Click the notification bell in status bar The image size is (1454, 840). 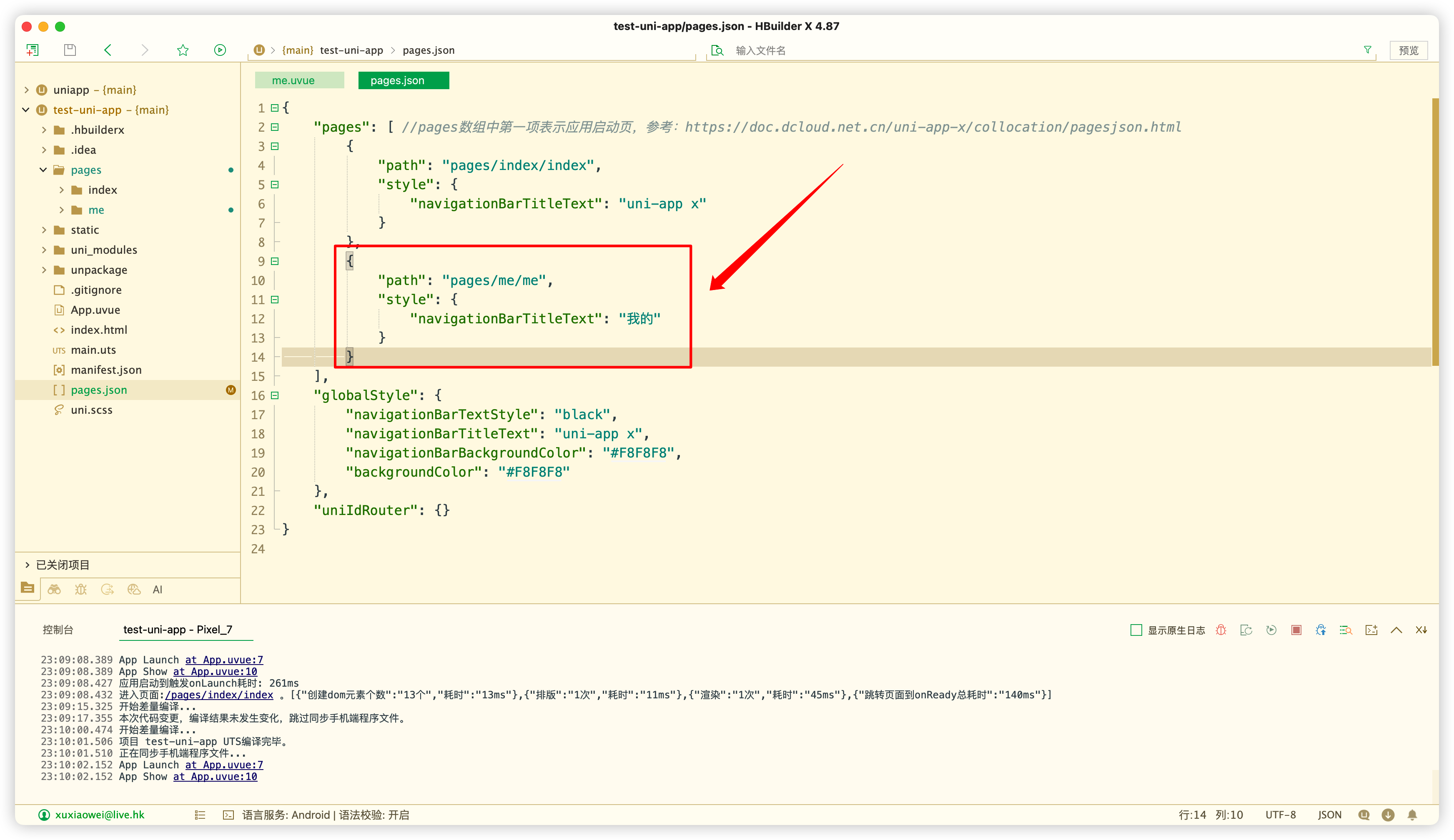[x=1412, y=815]
